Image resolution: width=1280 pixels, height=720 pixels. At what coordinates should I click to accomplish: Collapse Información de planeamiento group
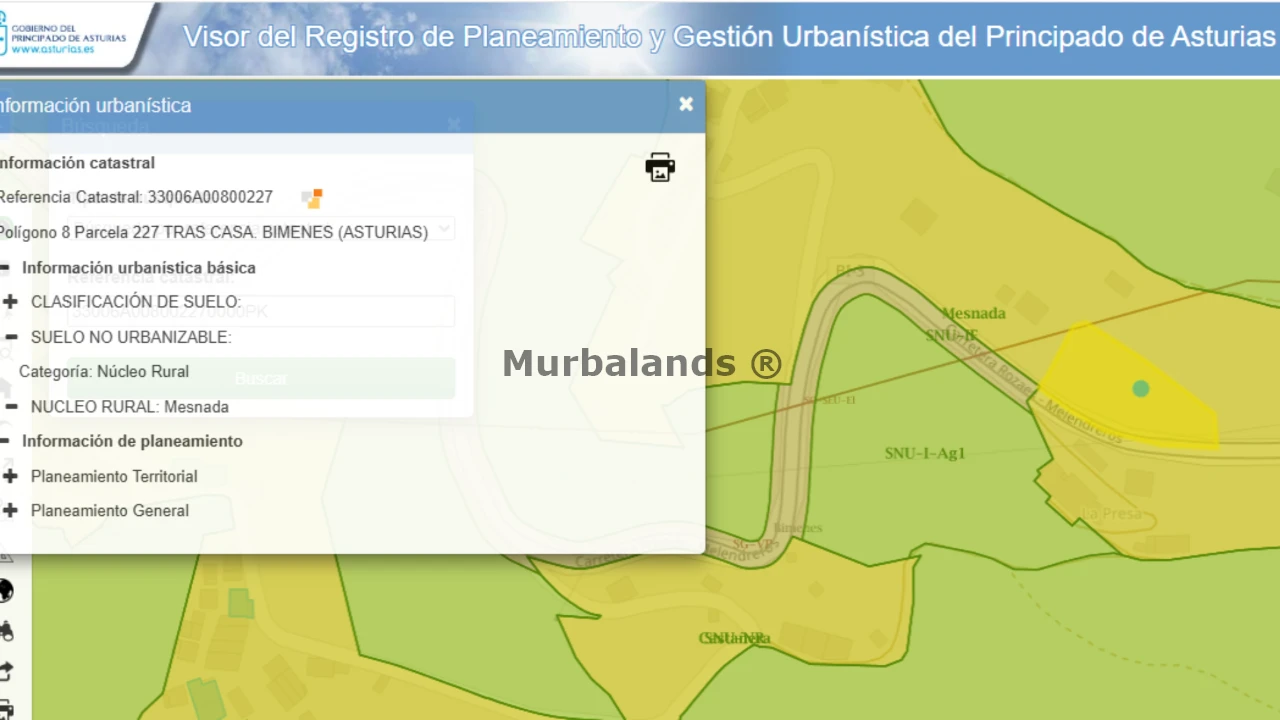coord(5,441)
